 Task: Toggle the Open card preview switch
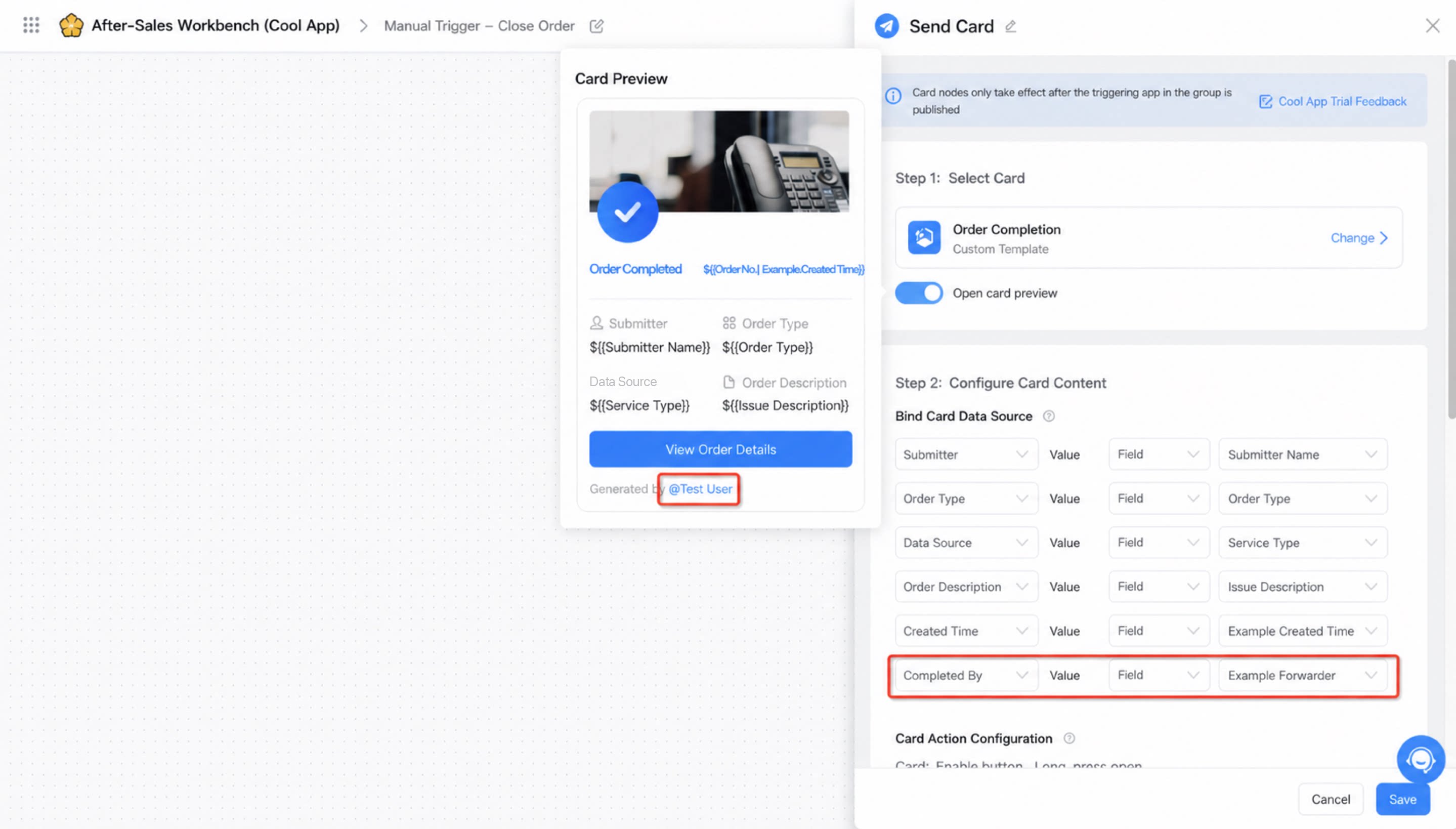click(918, 293)
